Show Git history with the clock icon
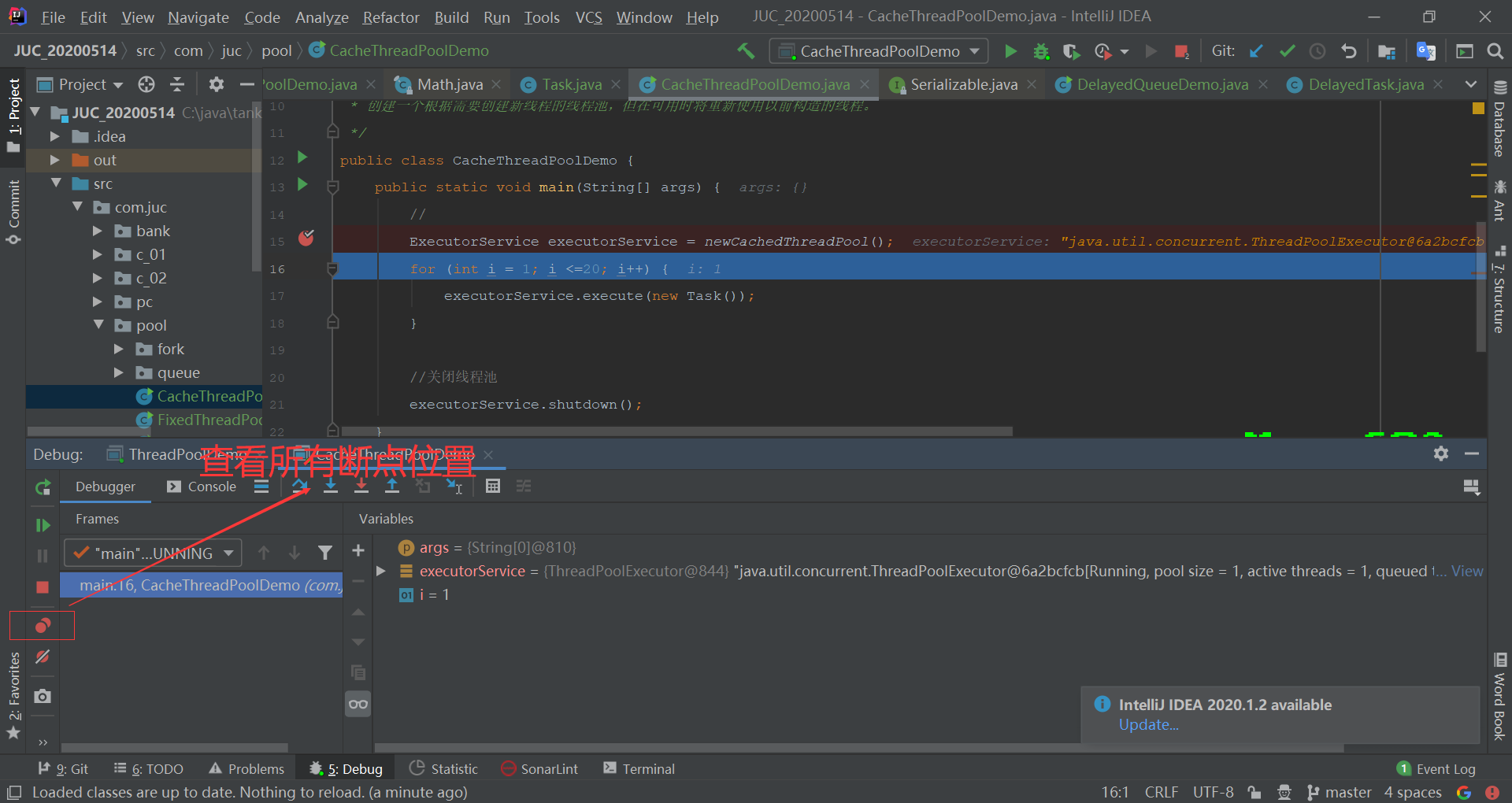The width and height of the screenshot is (1512, 803). (x=1317, y=51)
